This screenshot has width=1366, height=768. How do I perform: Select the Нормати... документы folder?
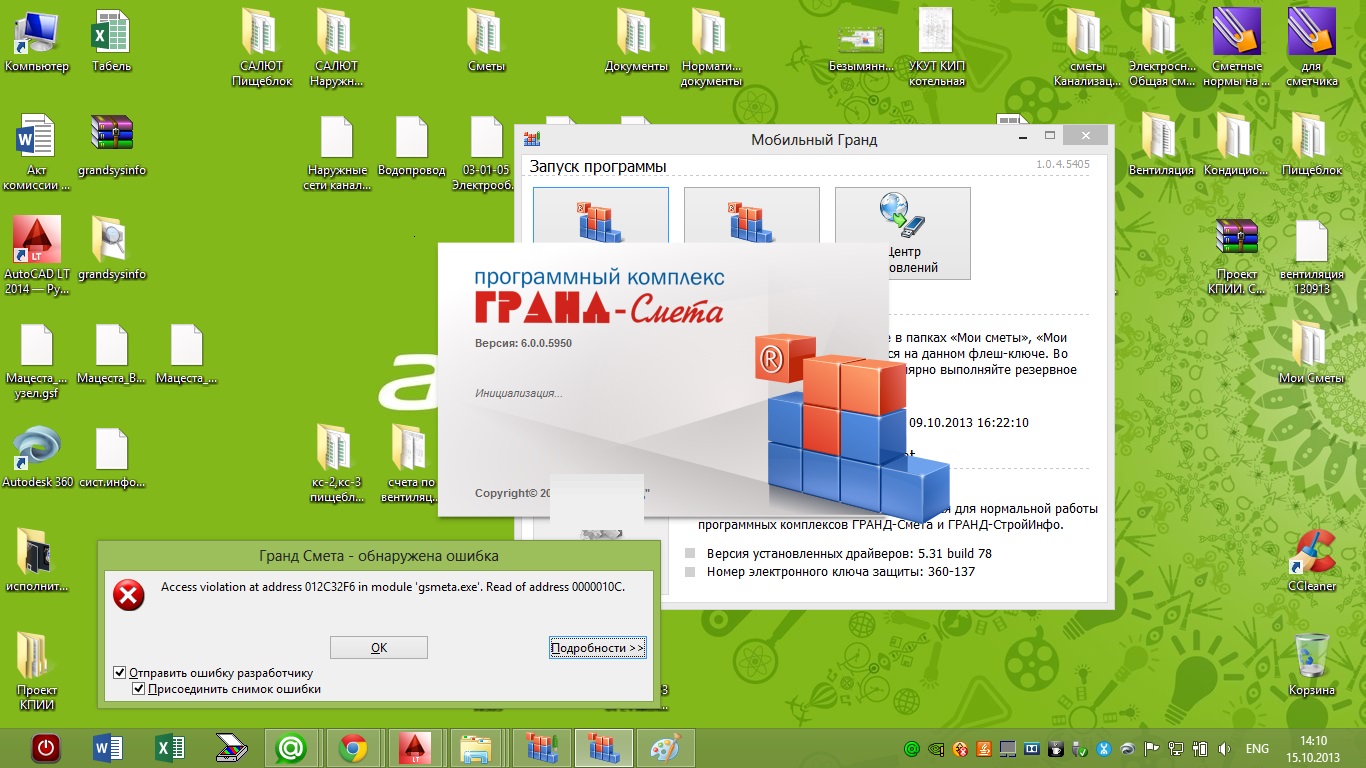point(711,48)
